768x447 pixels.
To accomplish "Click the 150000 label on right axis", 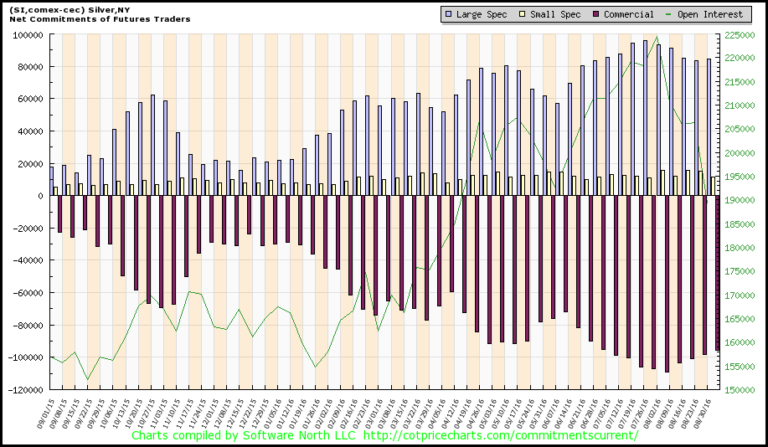I will [x=740, y=390].
